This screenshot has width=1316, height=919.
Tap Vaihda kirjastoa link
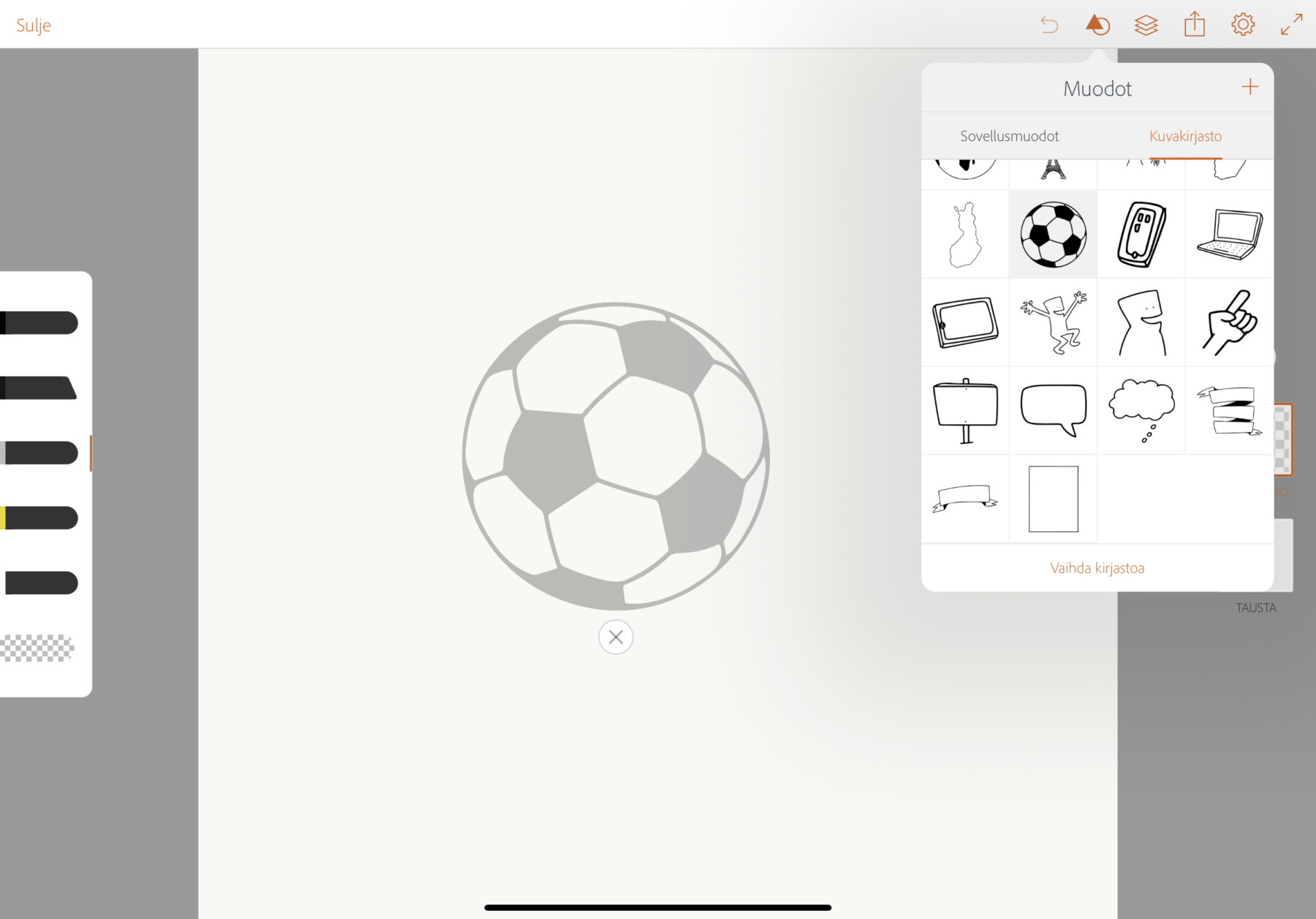(x=1097, y=568)
